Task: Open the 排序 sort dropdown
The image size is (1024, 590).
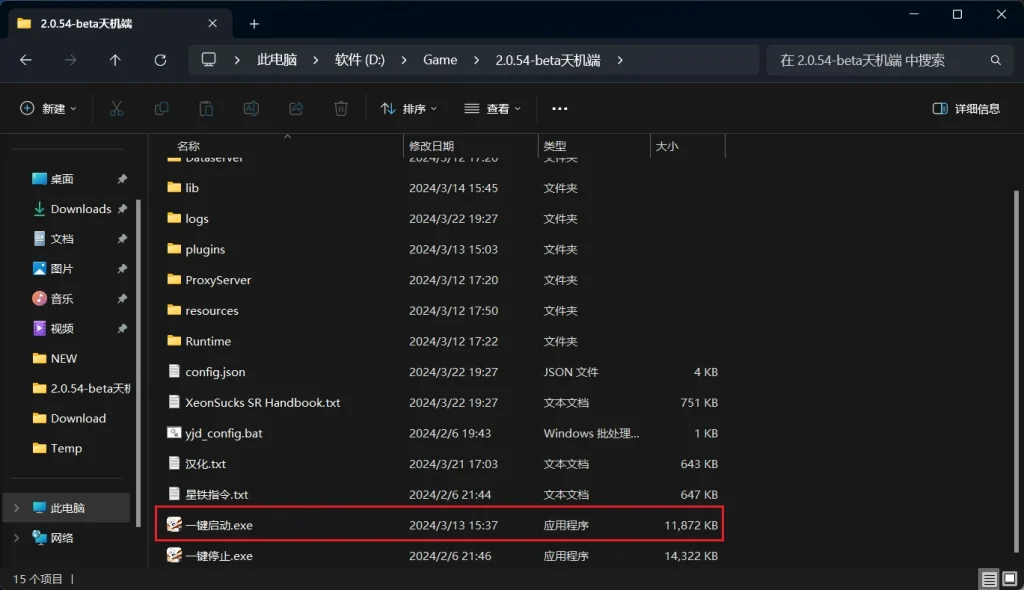Action: [410, 108]
